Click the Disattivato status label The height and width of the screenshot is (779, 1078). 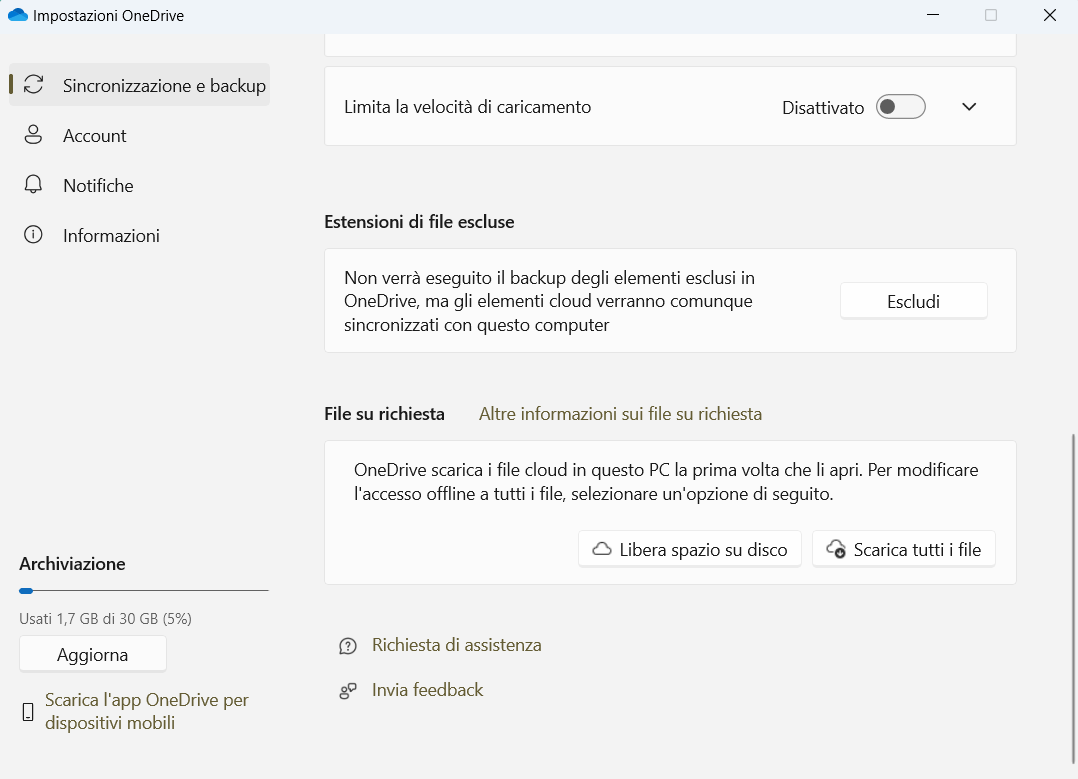pos(823,108)
